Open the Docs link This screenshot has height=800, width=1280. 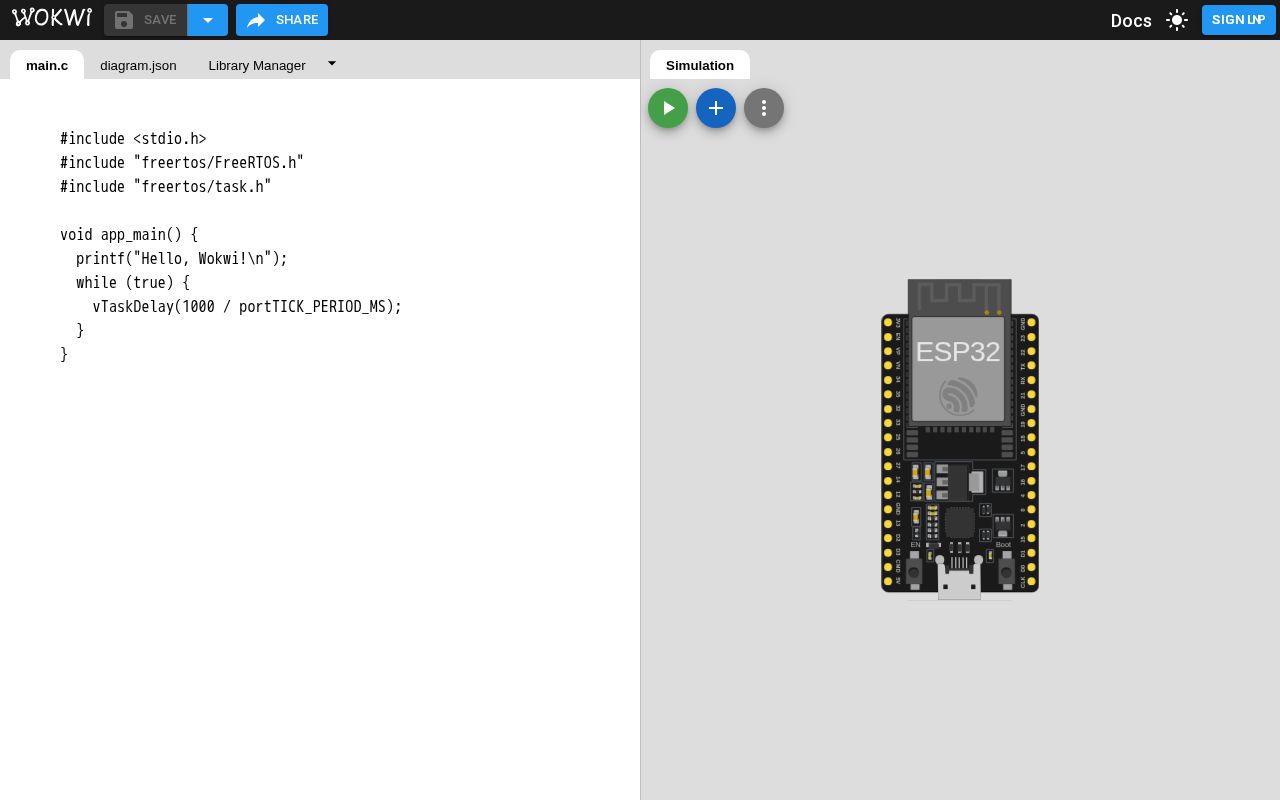pyautogui.click(x=1131, y=20)
